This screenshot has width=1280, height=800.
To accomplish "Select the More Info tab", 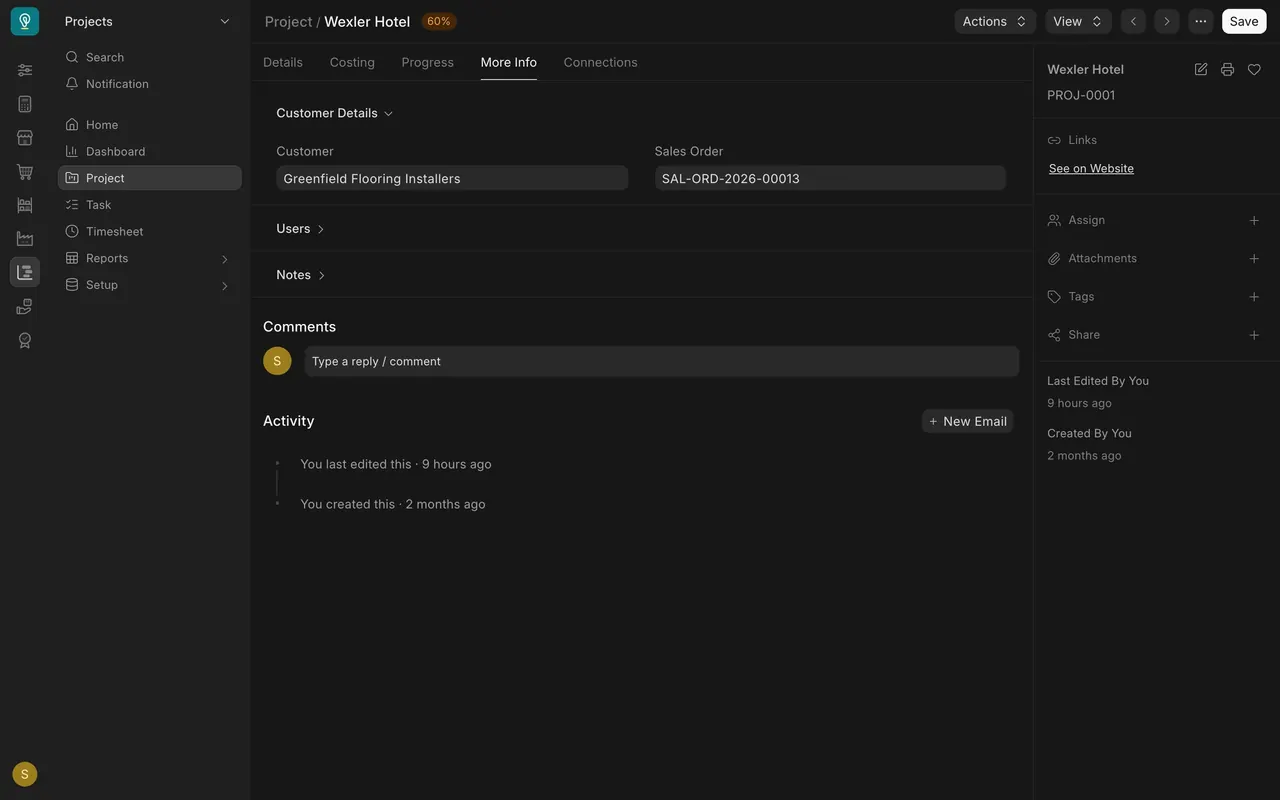I will pyautogui.click(x=509, y=62).
